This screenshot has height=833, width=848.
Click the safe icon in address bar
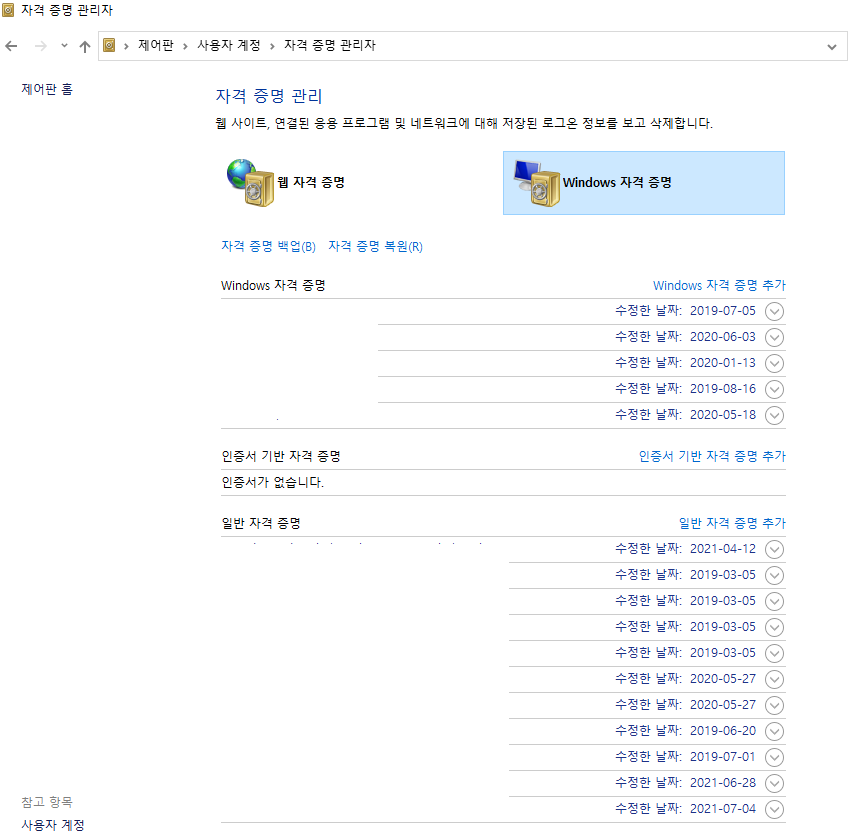point(109,45)
